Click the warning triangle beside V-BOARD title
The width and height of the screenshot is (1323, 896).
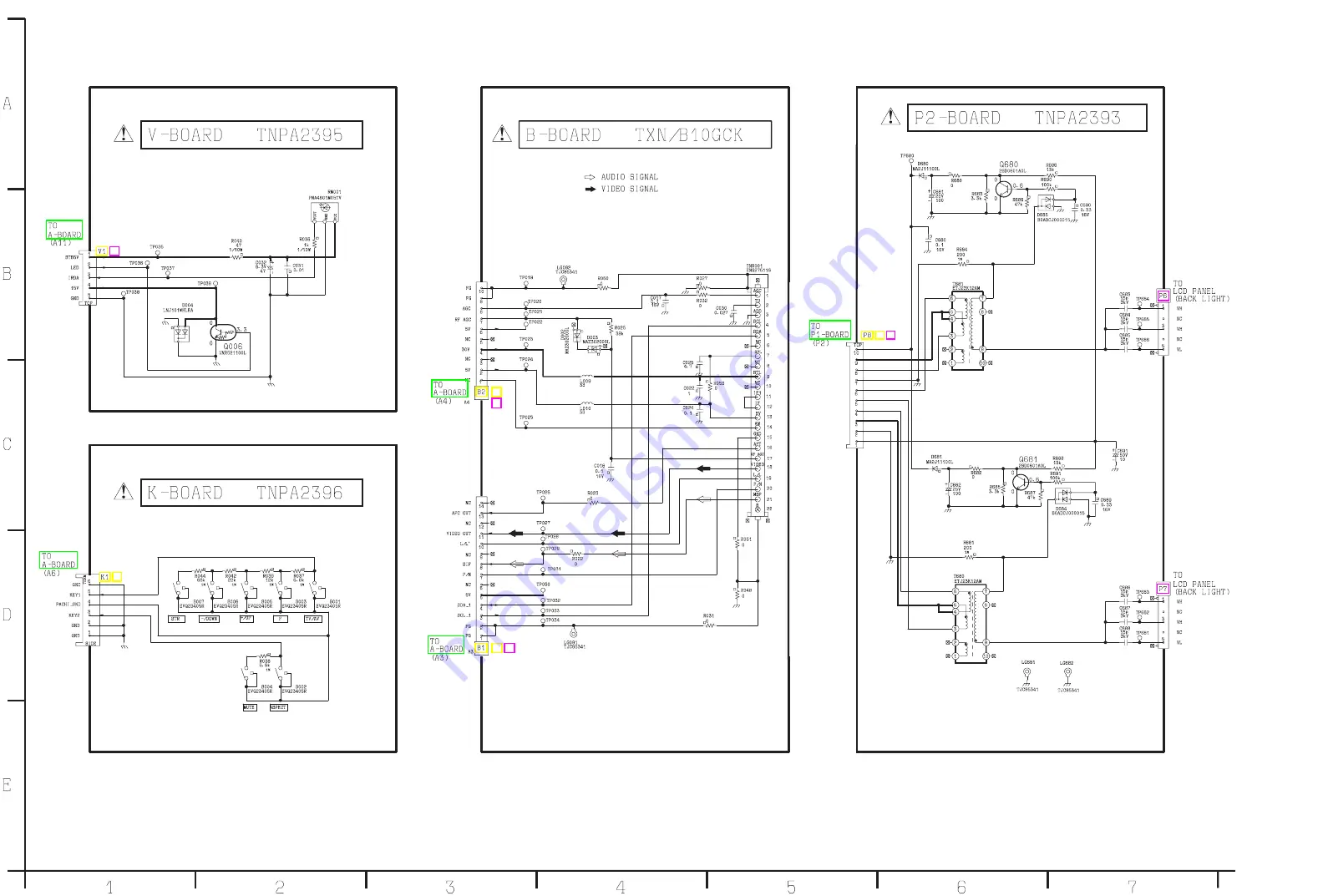coord(124,134)
